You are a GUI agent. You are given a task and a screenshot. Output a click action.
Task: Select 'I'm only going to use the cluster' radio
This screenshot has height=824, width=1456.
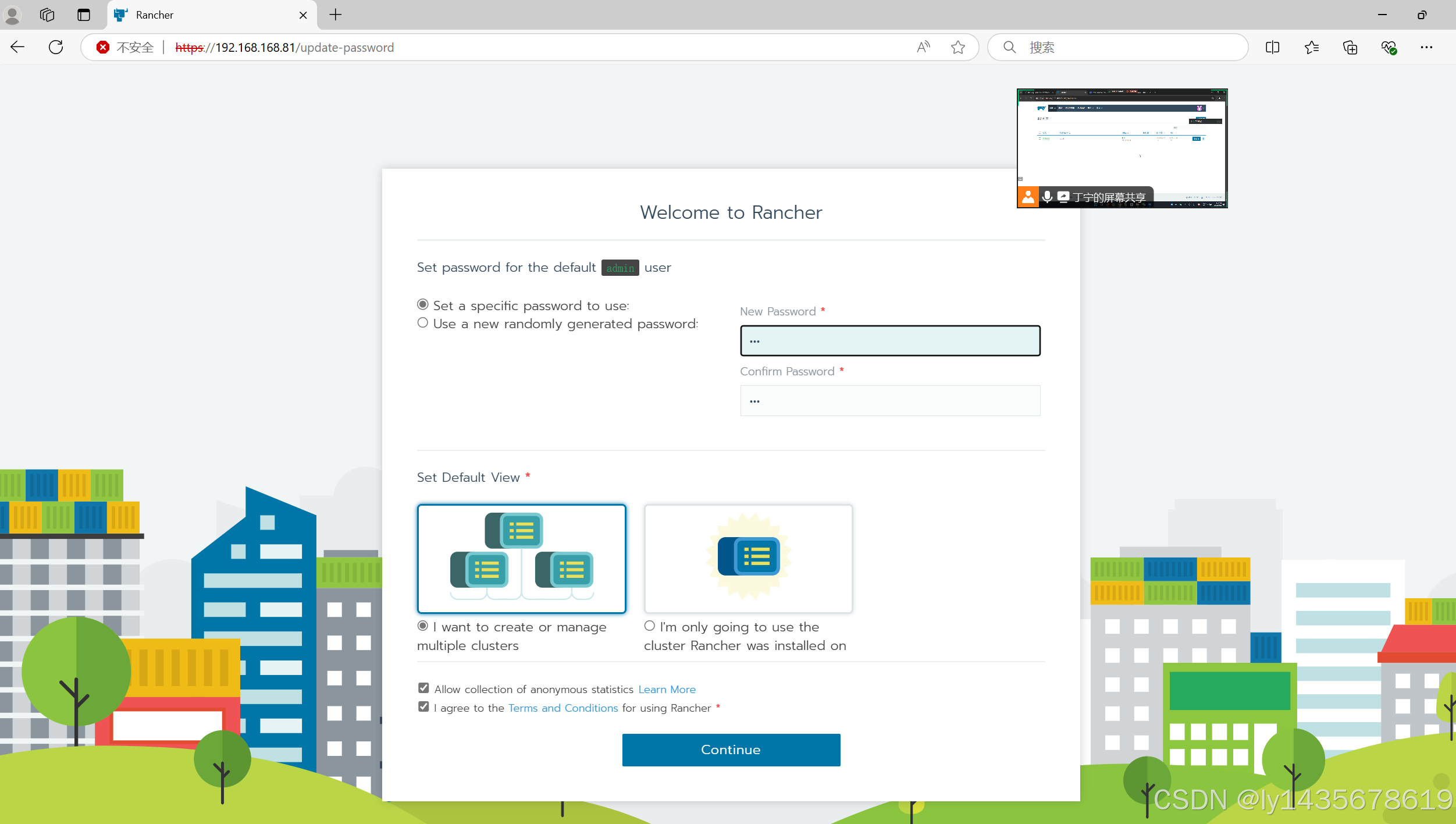pyautogui.click(x=650, y=626)
